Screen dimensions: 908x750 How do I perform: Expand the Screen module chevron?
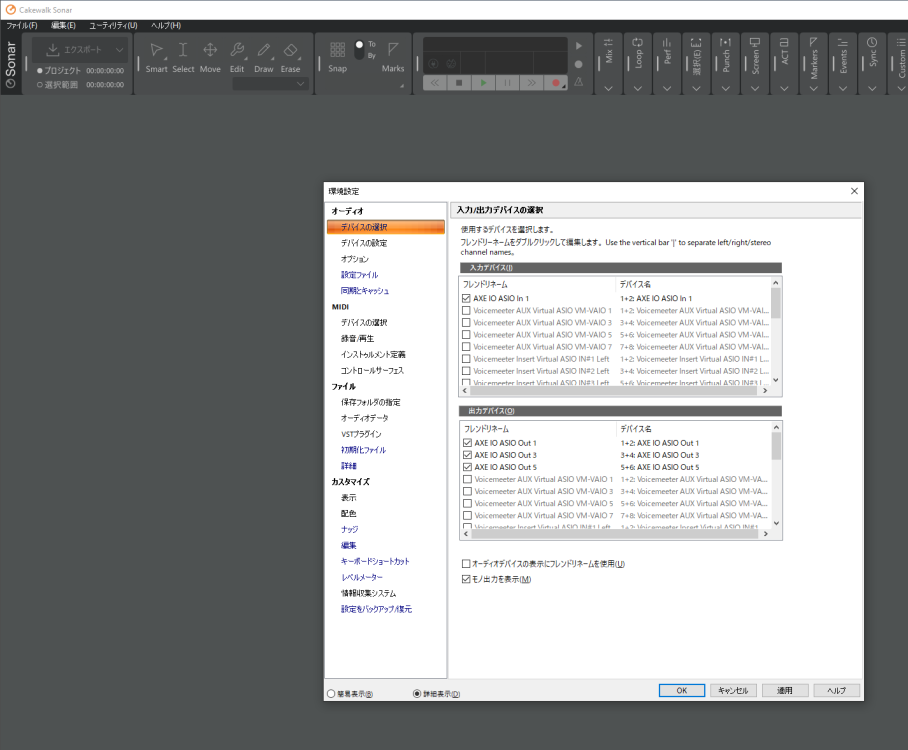(x=755, y=89)
